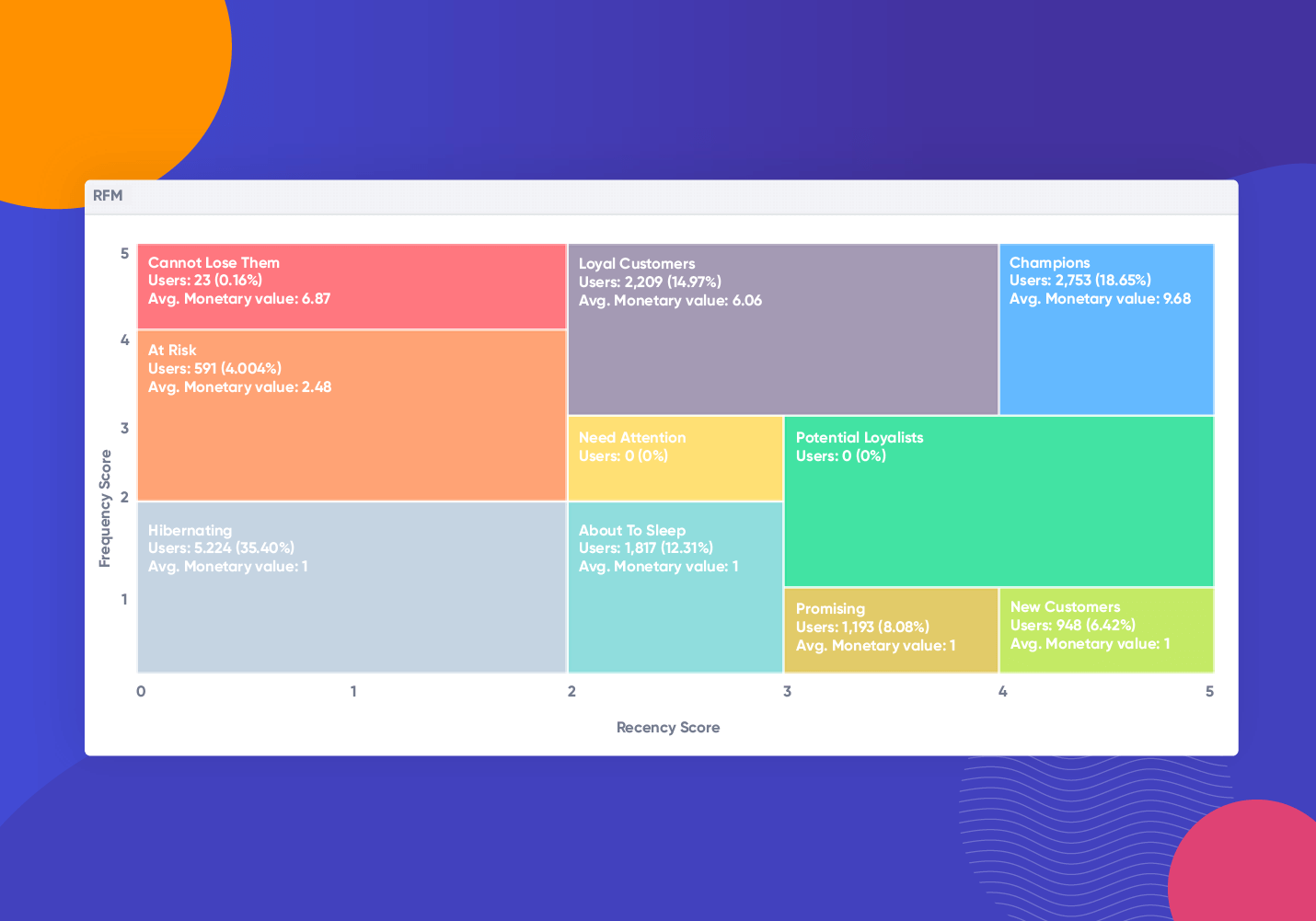Open the Loyal Customers segment

[783, 329]
